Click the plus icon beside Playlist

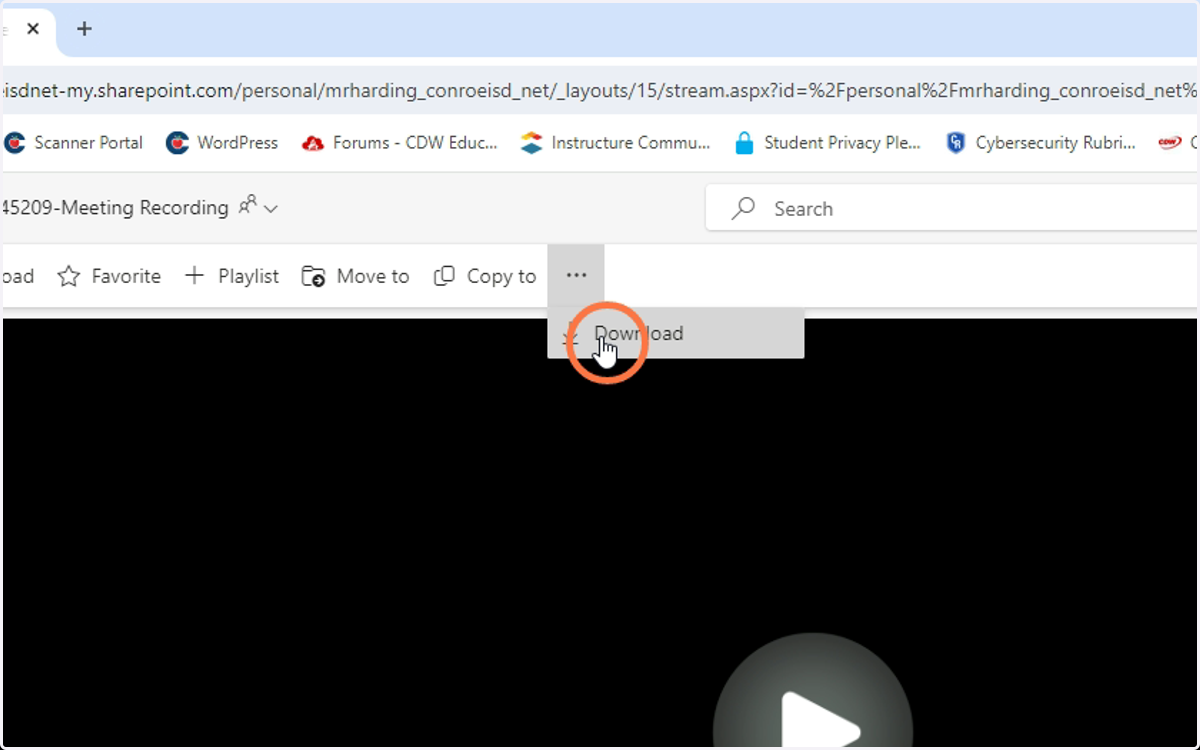pos(195,275)
